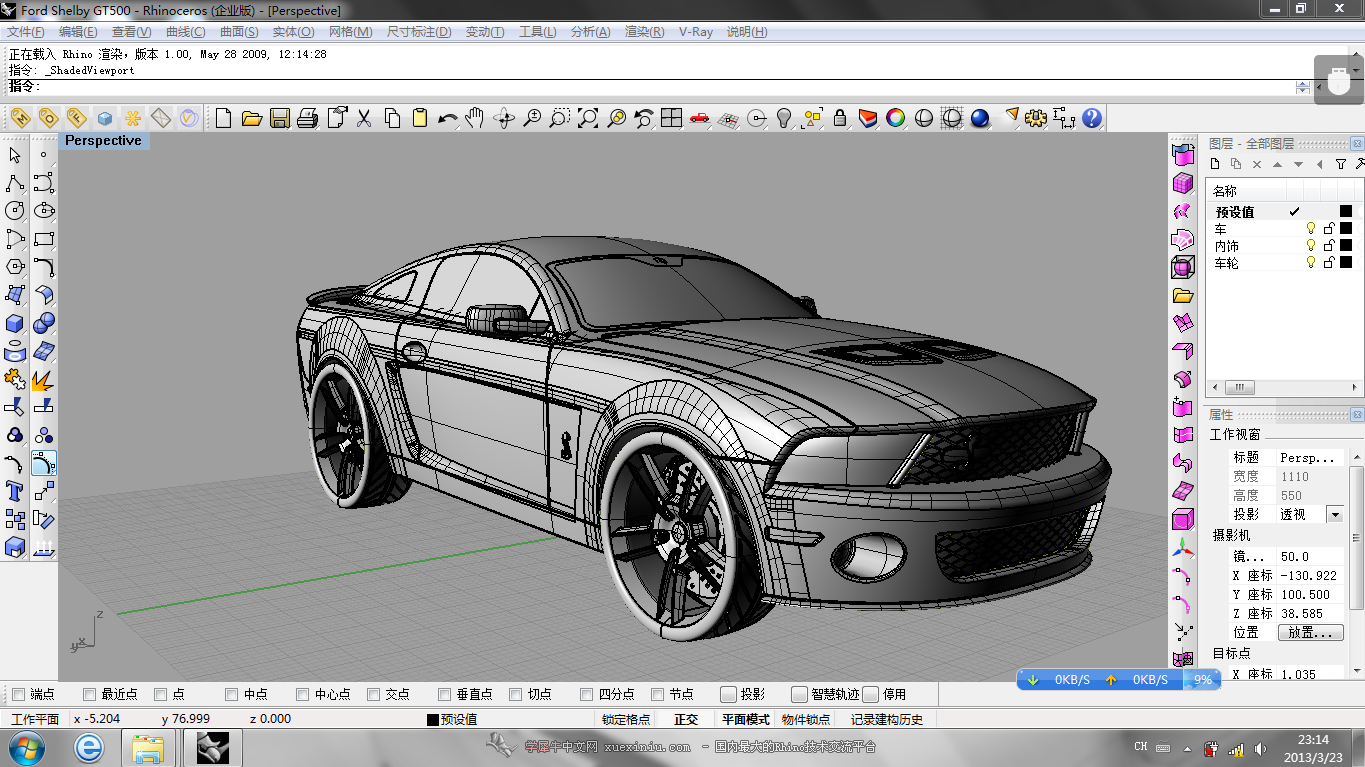This screenshot has height=767, width=1365.
Task: Open Options with the gear icon
Action: click(x=1036, y=118)
